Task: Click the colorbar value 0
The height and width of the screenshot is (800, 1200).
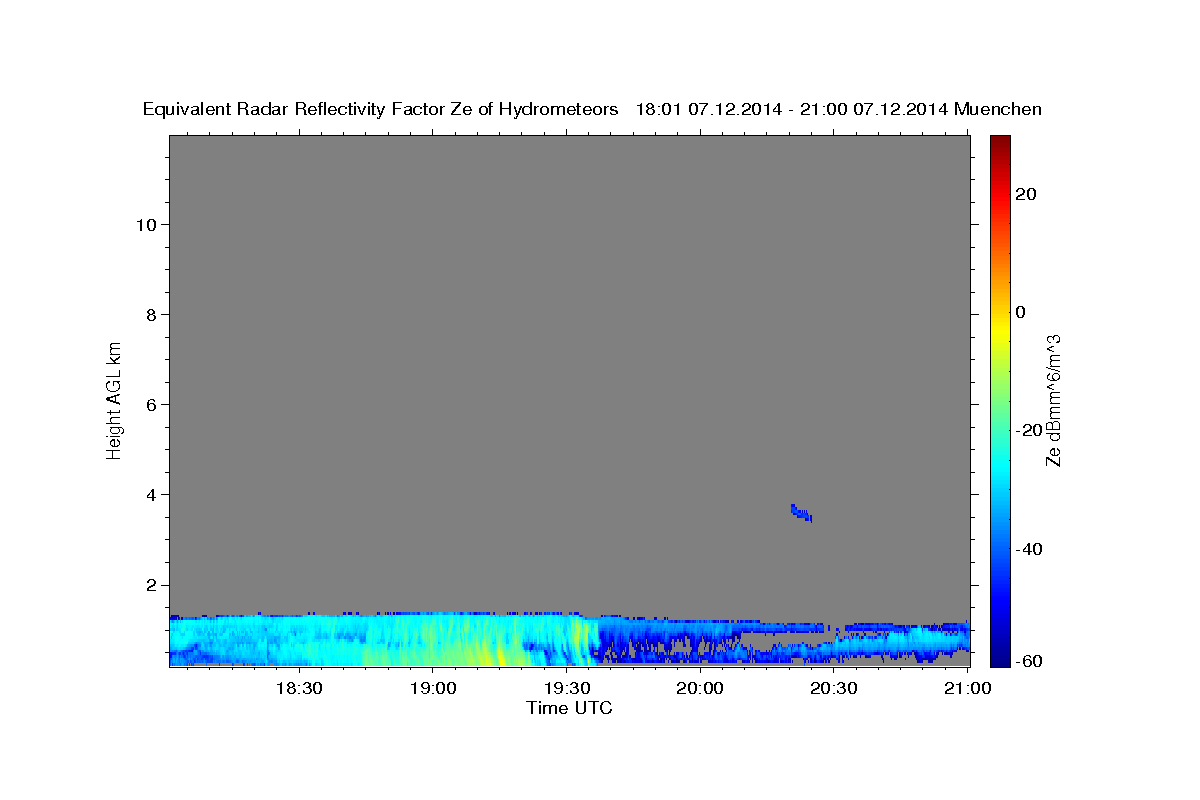Action: point(1021,312)
